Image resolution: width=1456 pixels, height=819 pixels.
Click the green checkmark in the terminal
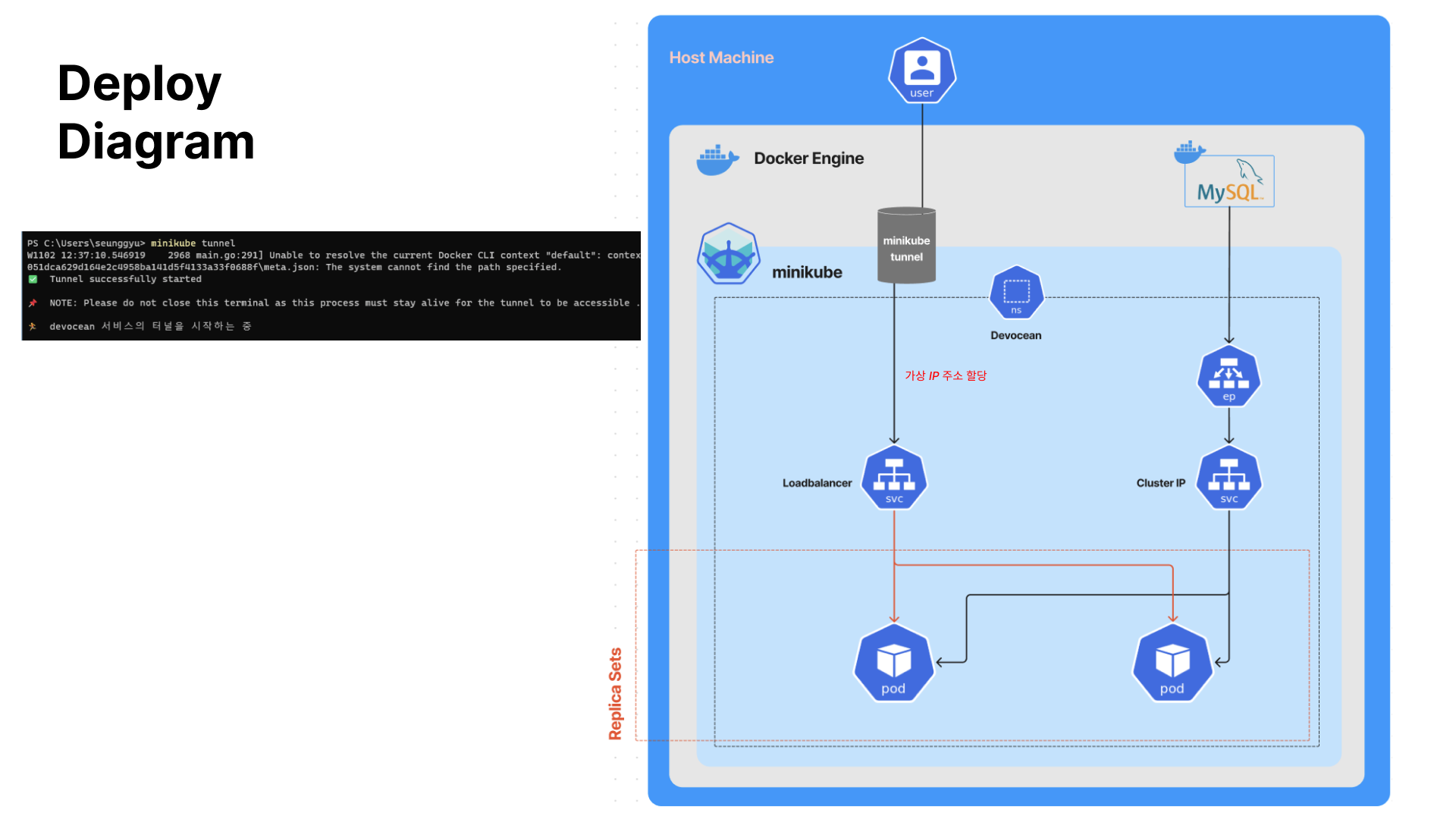pos(33,279)
